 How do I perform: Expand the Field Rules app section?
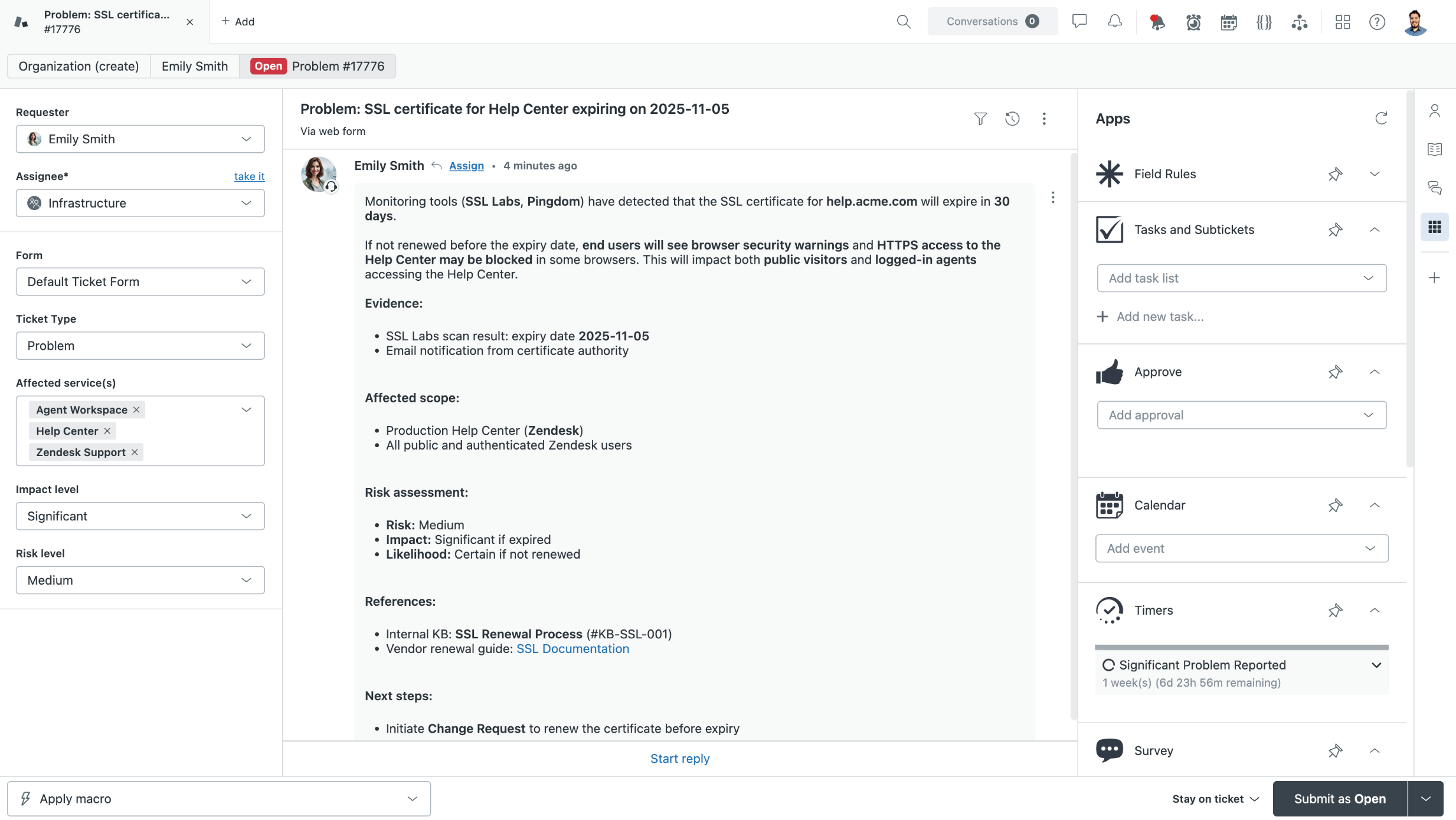pos(1374,174)
